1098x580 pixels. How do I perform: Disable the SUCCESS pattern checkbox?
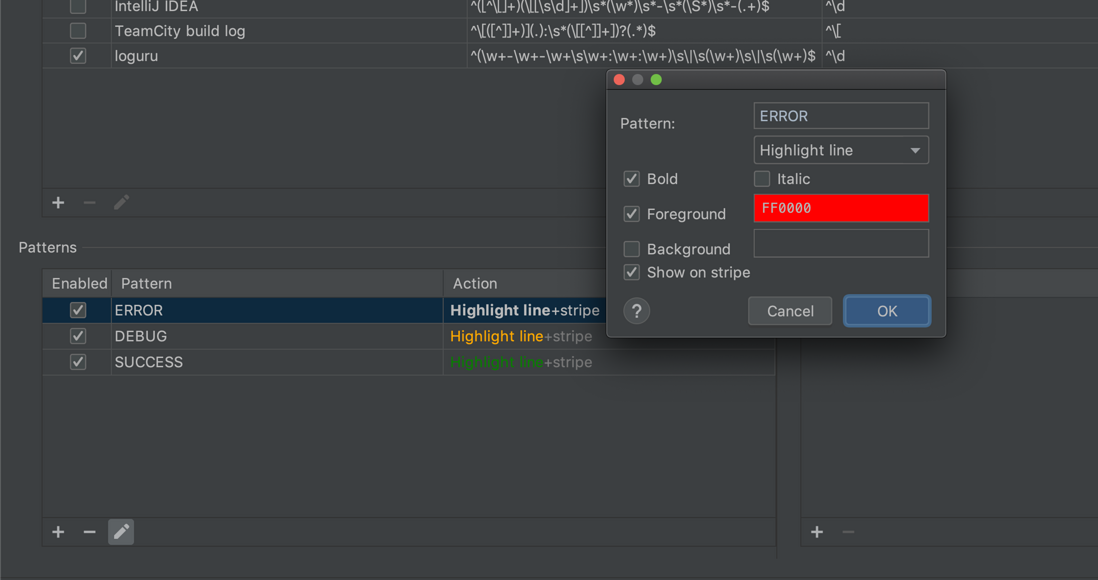point(78,362)
